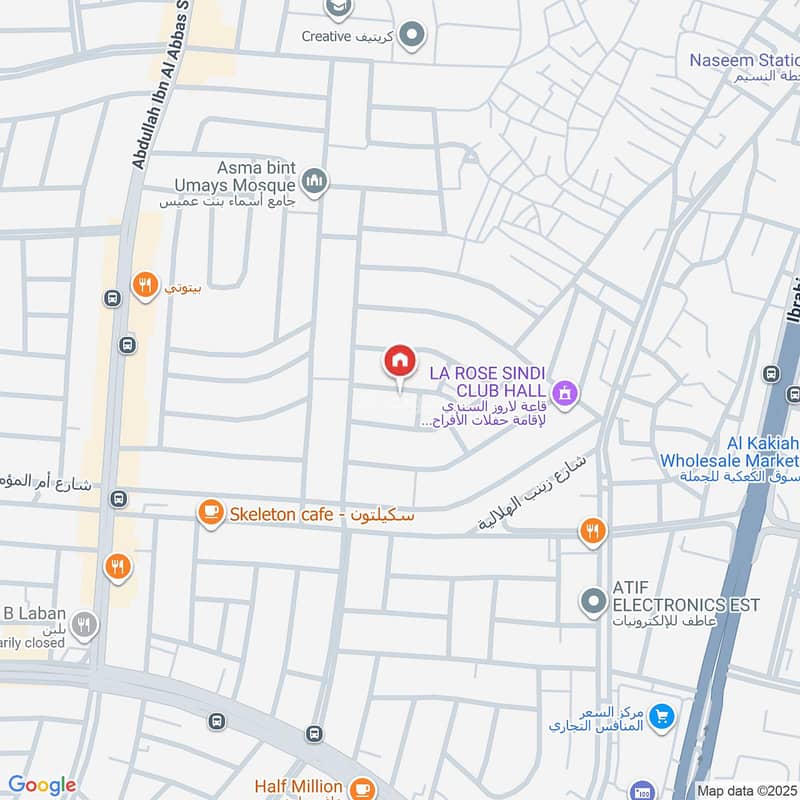Click the Abdullah Ibn Al Abbas street label
This screenshot has height=800, width=800.
[x=161, y=85]
